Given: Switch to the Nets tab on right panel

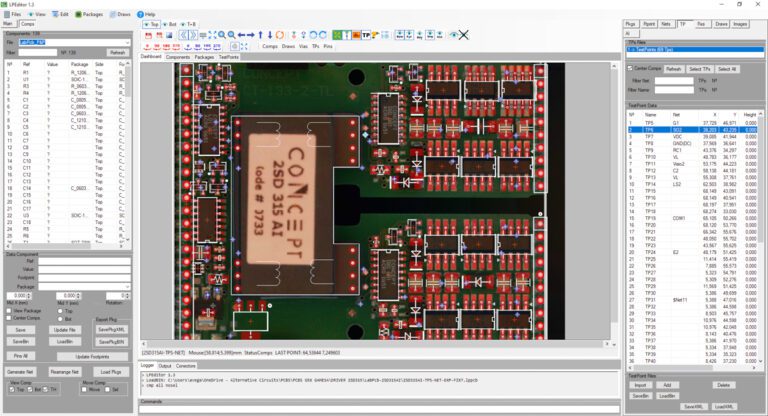Looking at the screenshot, I should tap(666, 24).
